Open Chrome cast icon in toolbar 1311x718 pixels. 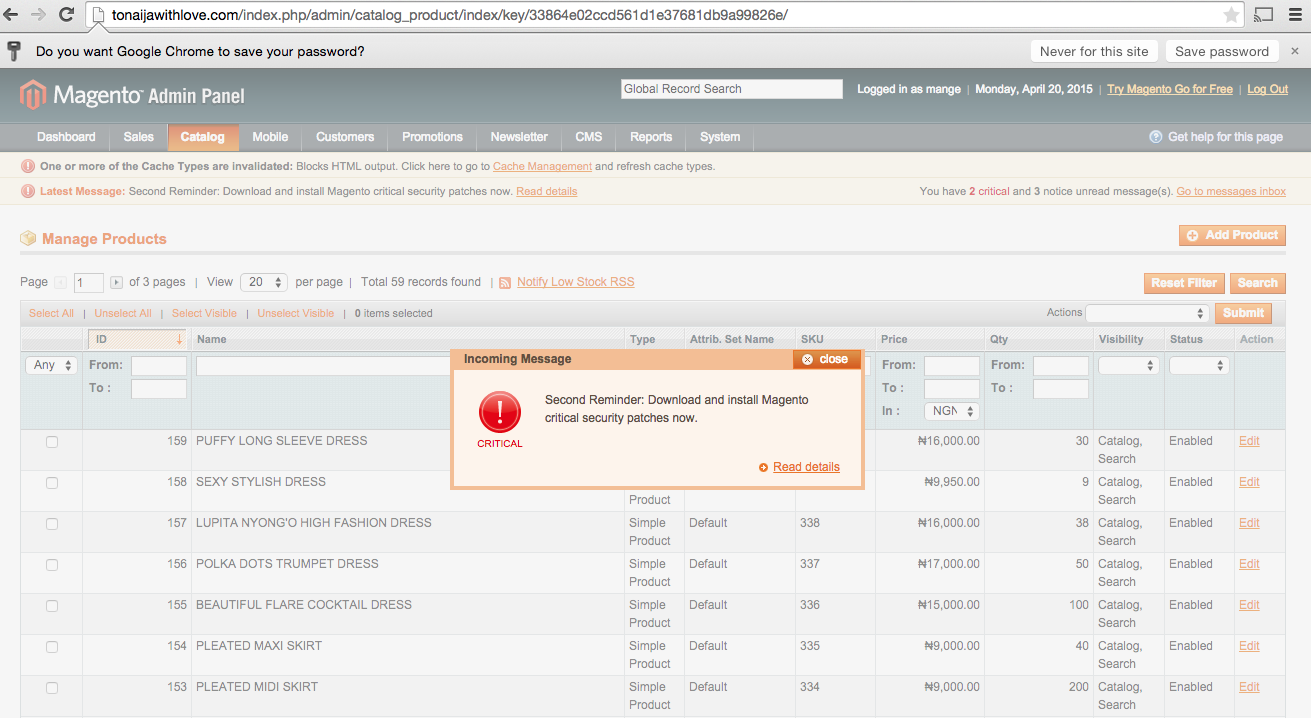point(1264,15)
